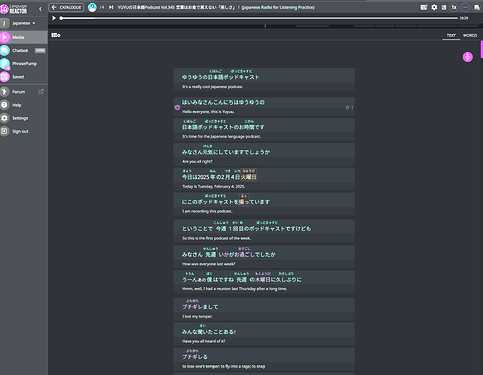Star the highlighted Yuyu greeting subtitle line

point(347,107)
